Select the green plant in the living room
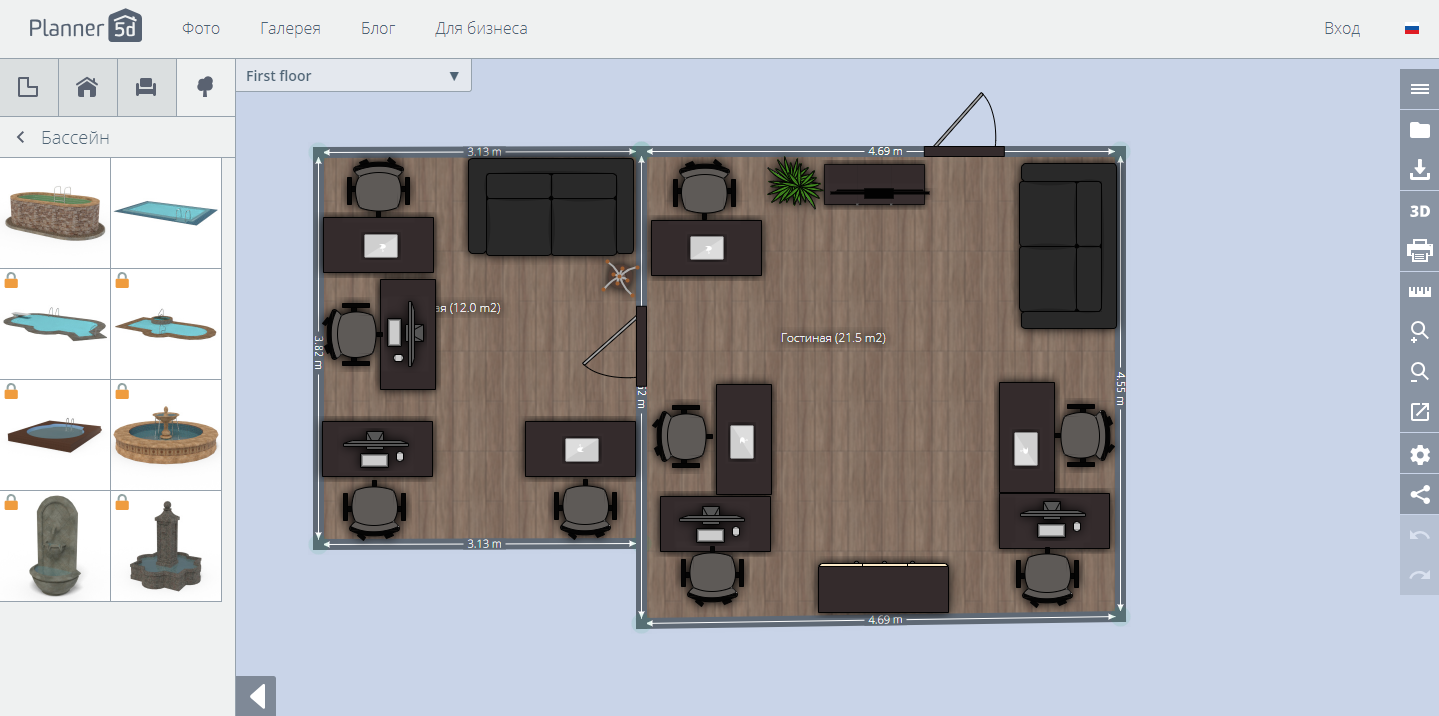The width and height of the screenshot is (1439, 716). (x=793, y=182)
